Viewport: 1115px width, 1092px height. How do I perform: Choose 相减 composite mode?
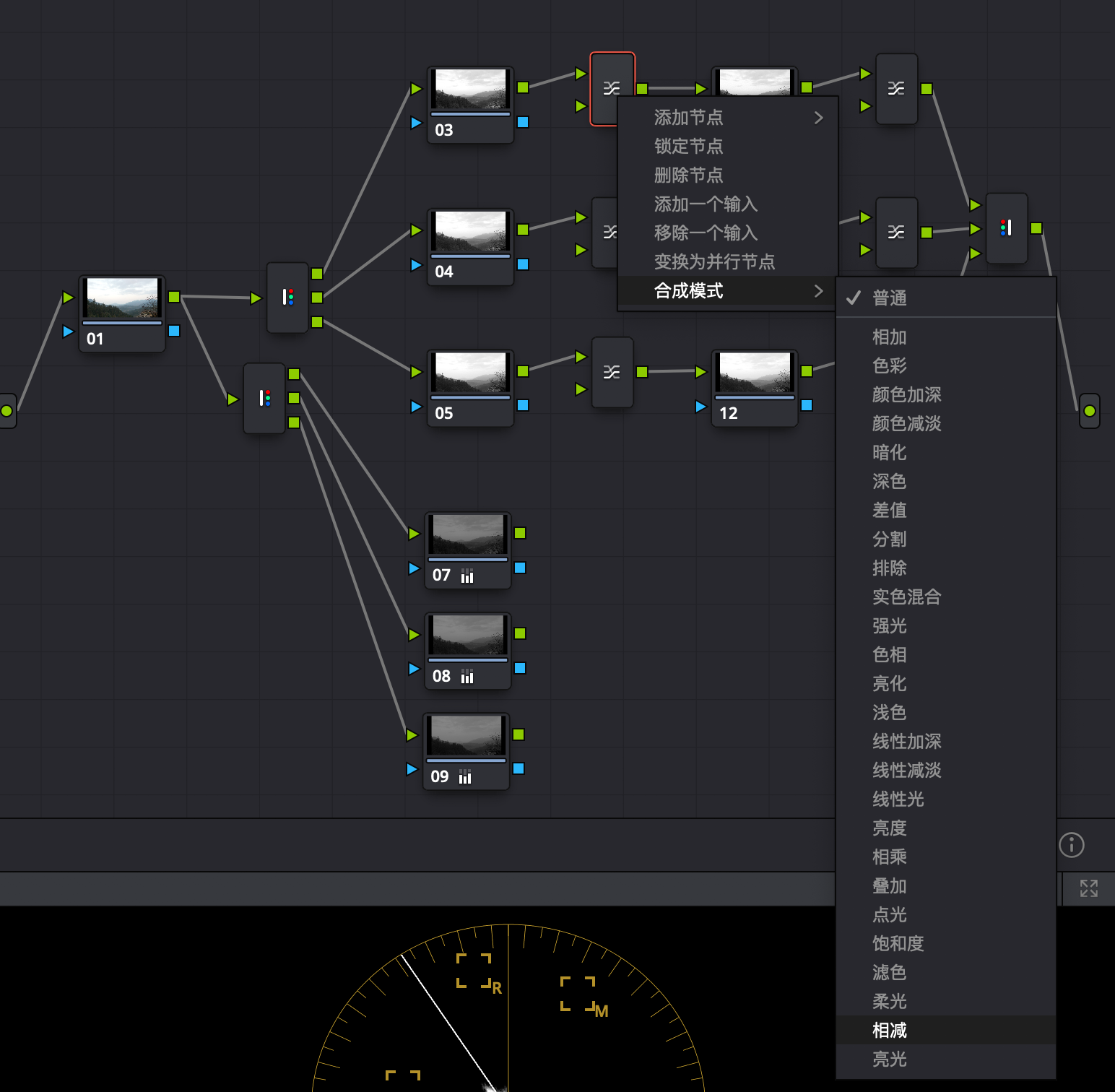(889, 1030)
